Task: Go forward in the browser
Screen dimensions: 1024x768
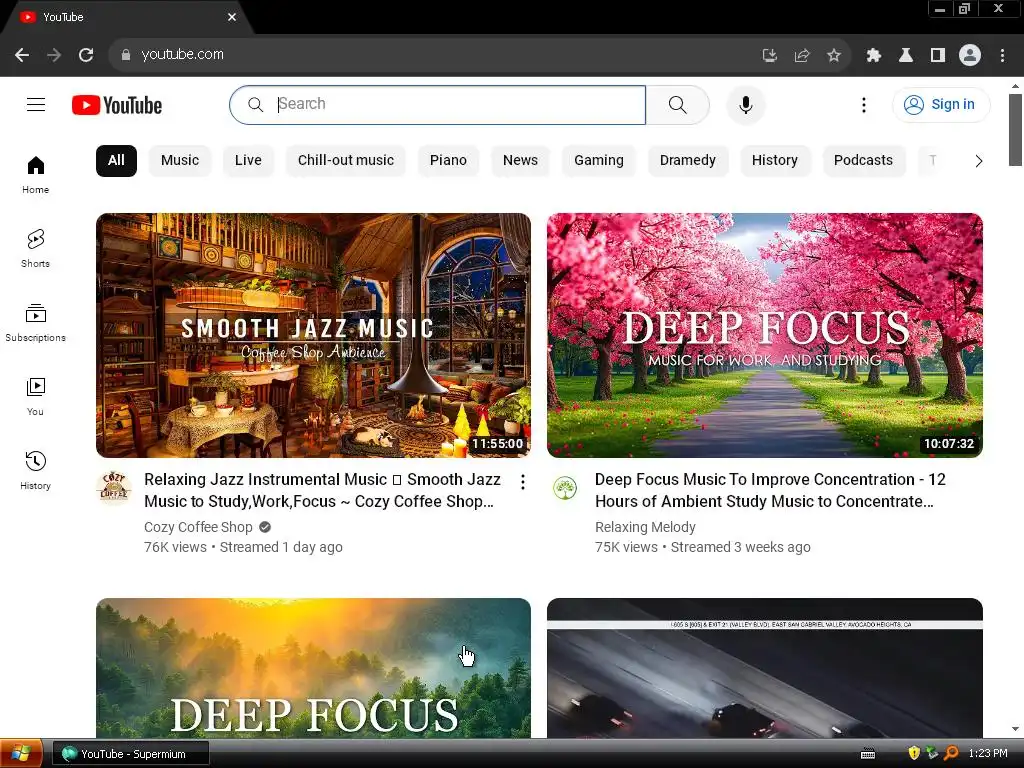Action: coord(54,55)
